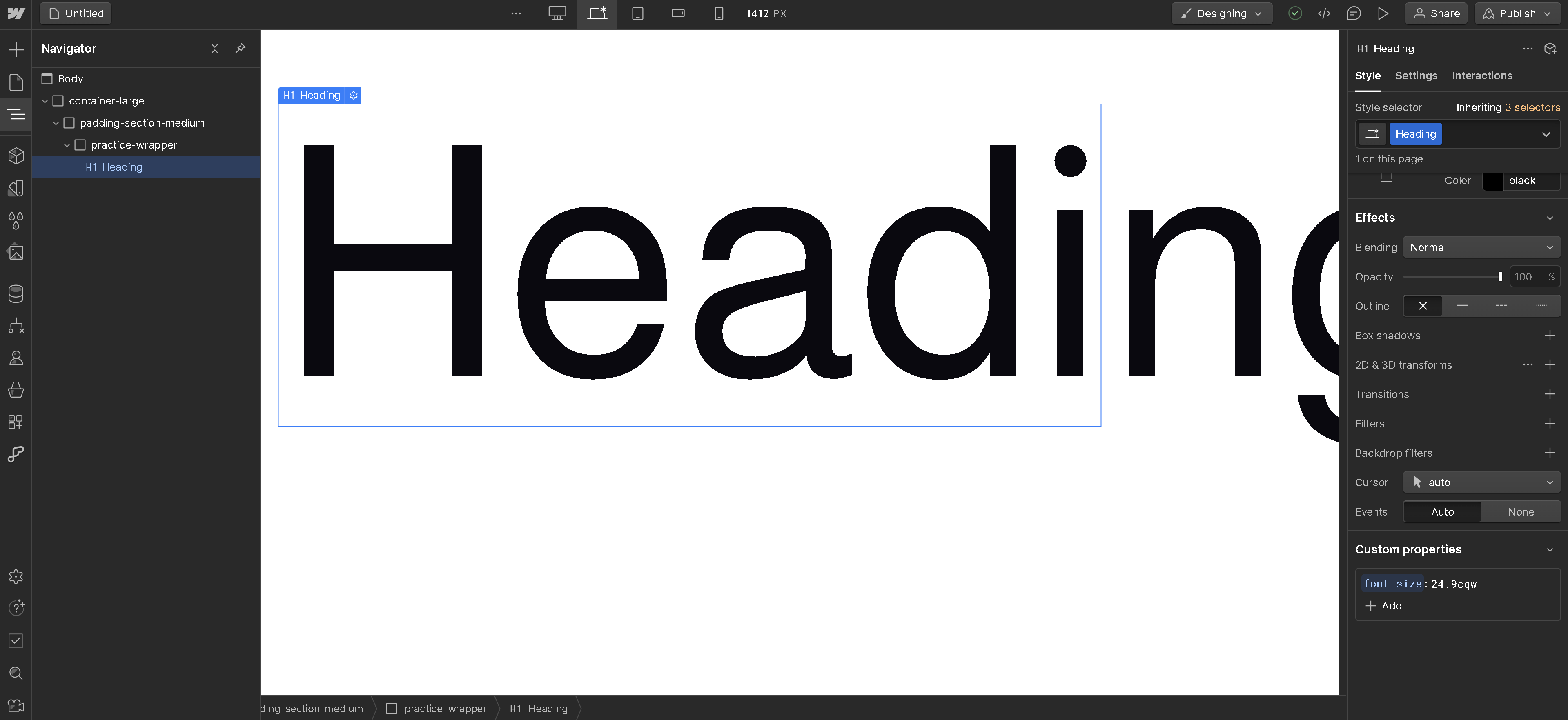This screenshot has width=1568, height=720.
Task: Set Outline to none
Action: pyautogui.click(x=1423, y=306)
